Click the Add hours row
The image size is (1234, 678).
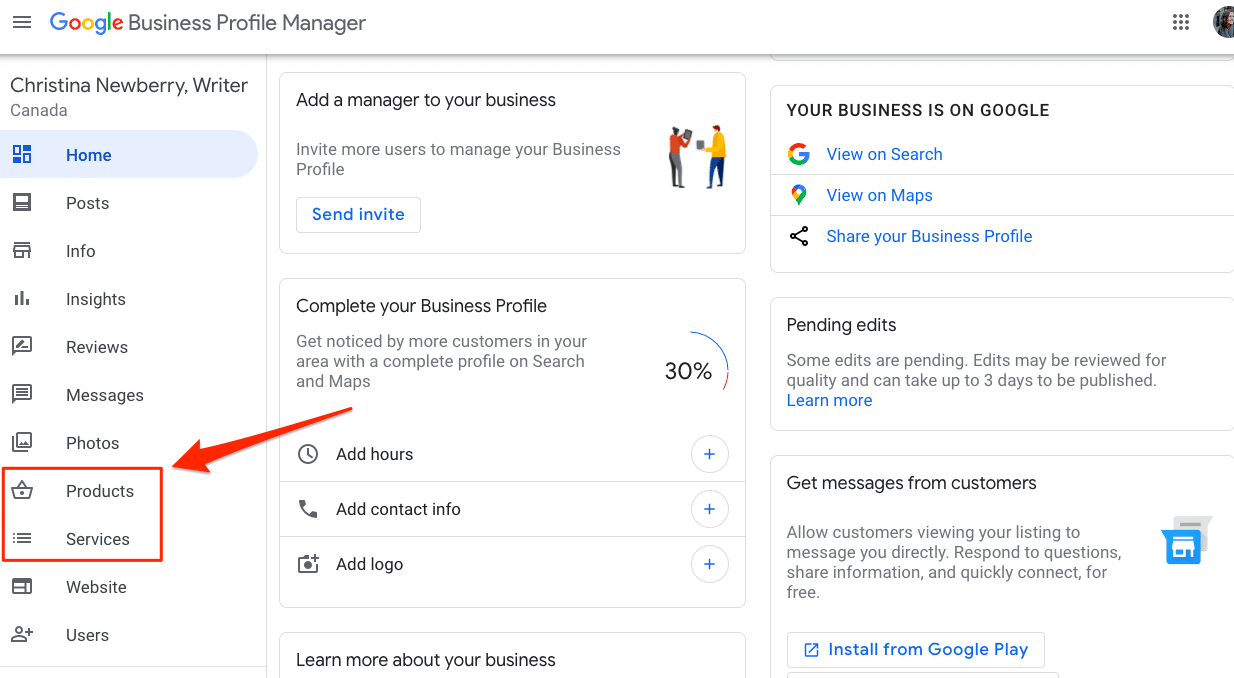pos(512,454)
